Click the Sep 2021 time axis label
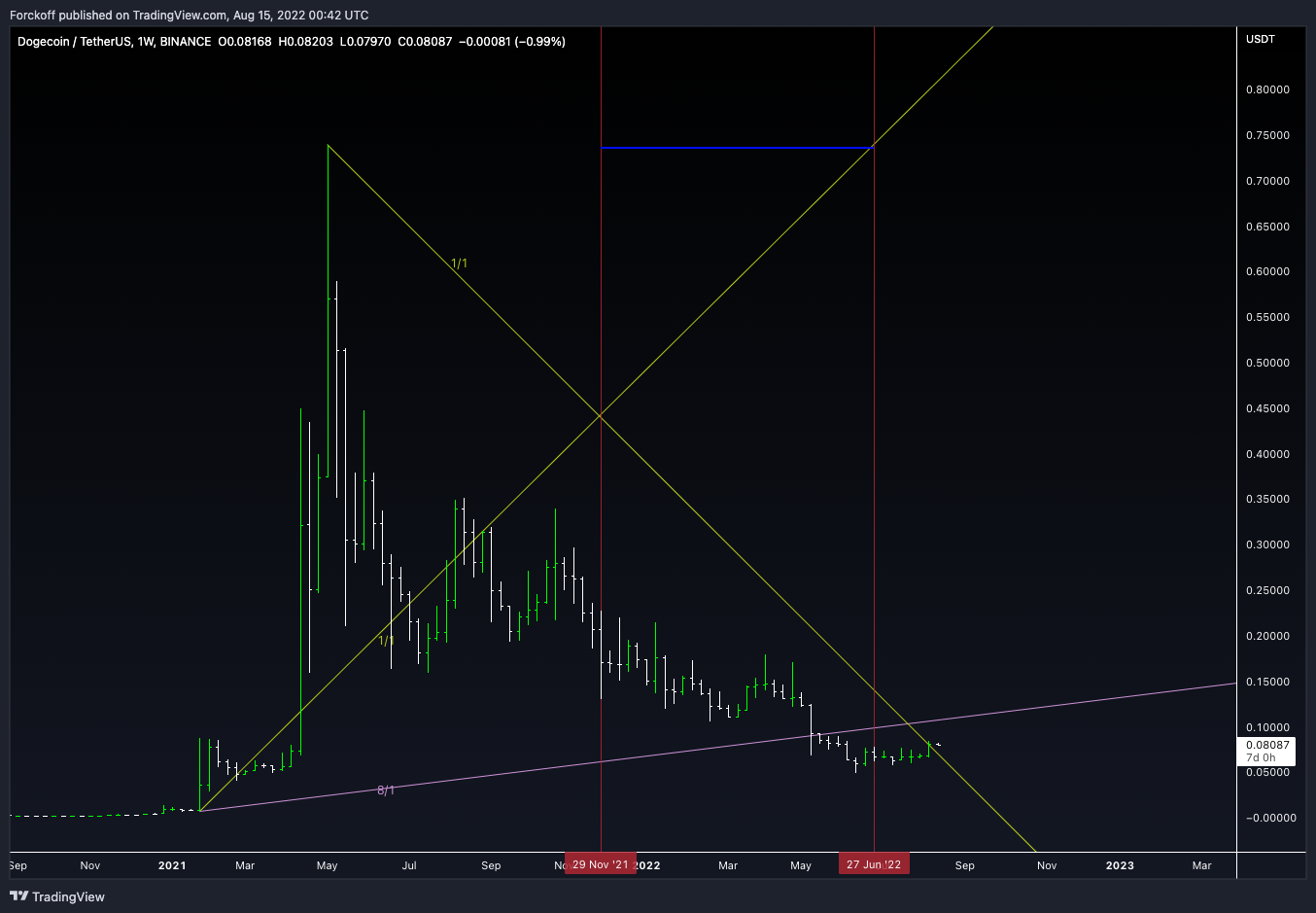Viewport: 1316px width, 913px height. (x=491, y=865)
